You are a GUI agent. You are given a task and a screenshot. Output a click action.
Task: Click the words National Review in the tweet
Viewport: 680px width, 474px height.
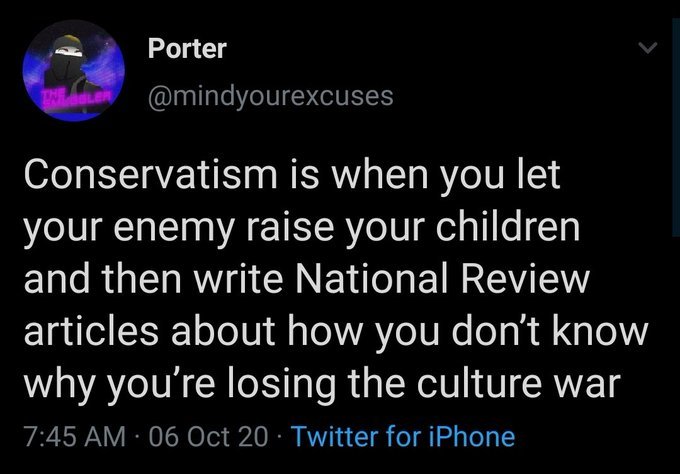pyautogui.click(x=442, y=279)
